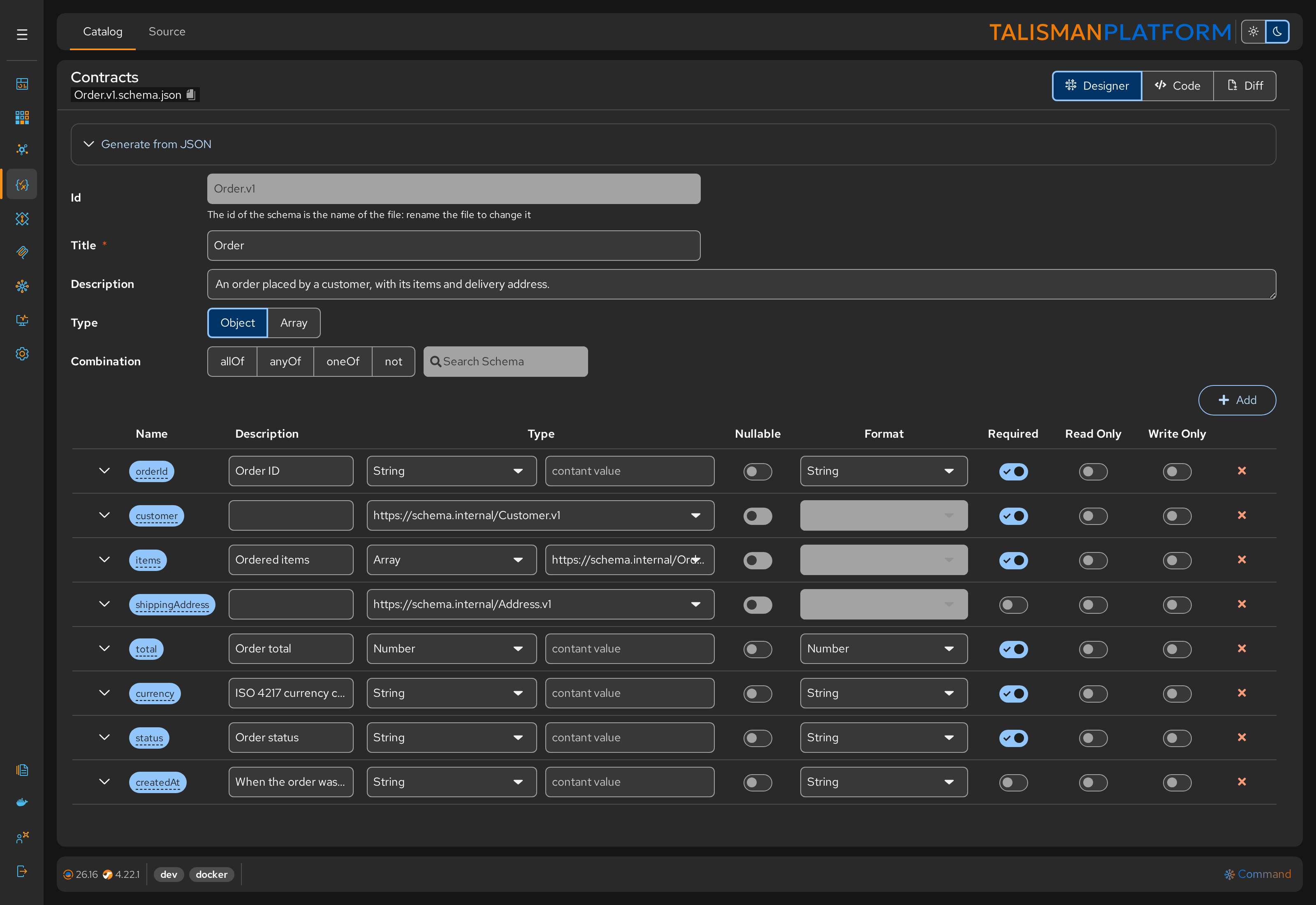The width and height of the screenshot is (1316, 905).
Task: Open the customer schema reference dropdown
Action: 540,515
